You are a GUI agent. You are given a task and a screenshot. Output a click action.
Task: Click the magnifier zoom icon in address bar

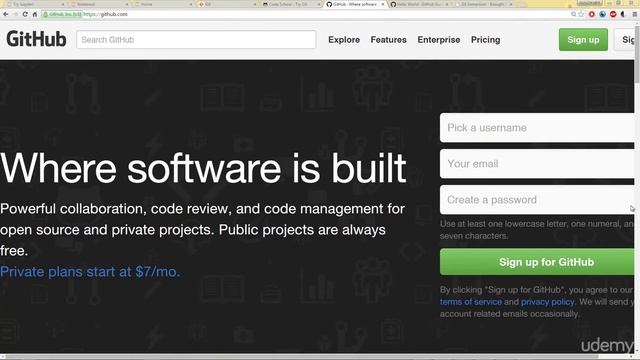573,14
